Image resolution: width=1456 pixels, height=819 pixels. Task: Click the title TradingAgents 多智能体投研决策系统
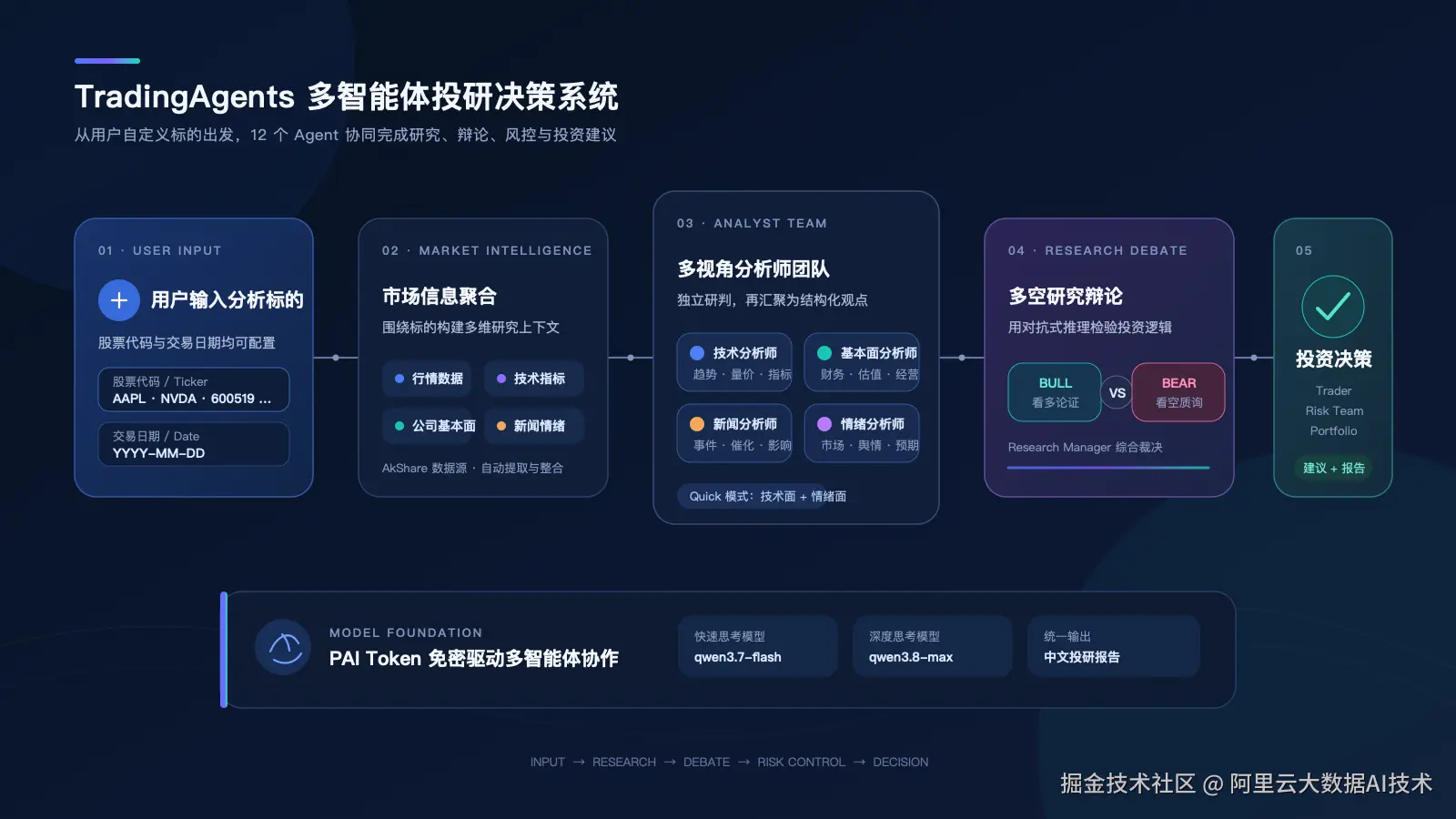(x=347, y=96)
